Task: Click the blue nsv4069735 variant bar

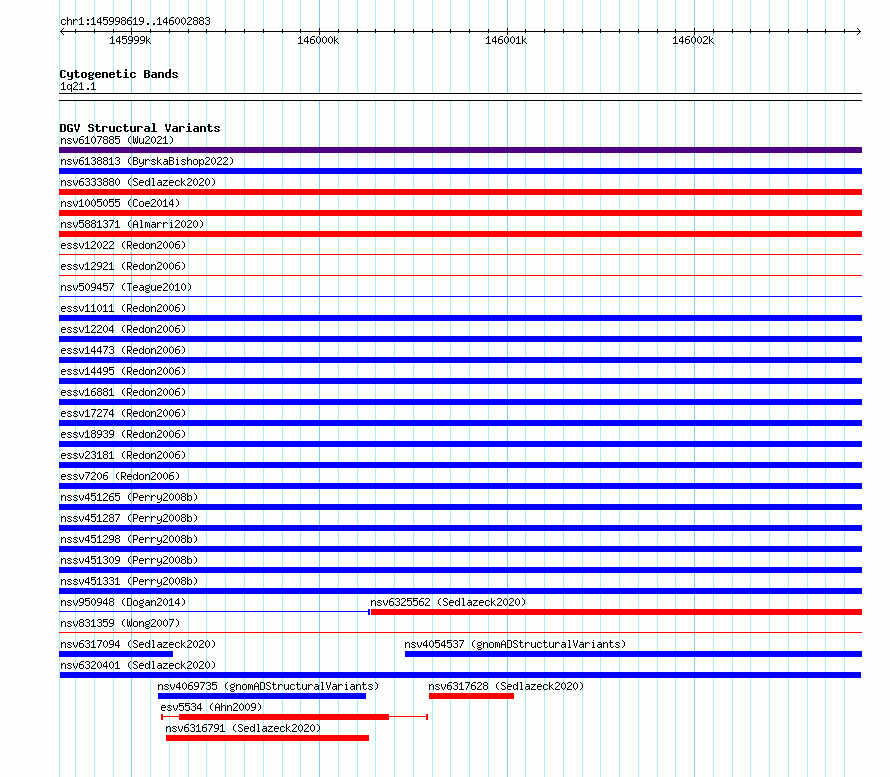Action: pos(262,696)
